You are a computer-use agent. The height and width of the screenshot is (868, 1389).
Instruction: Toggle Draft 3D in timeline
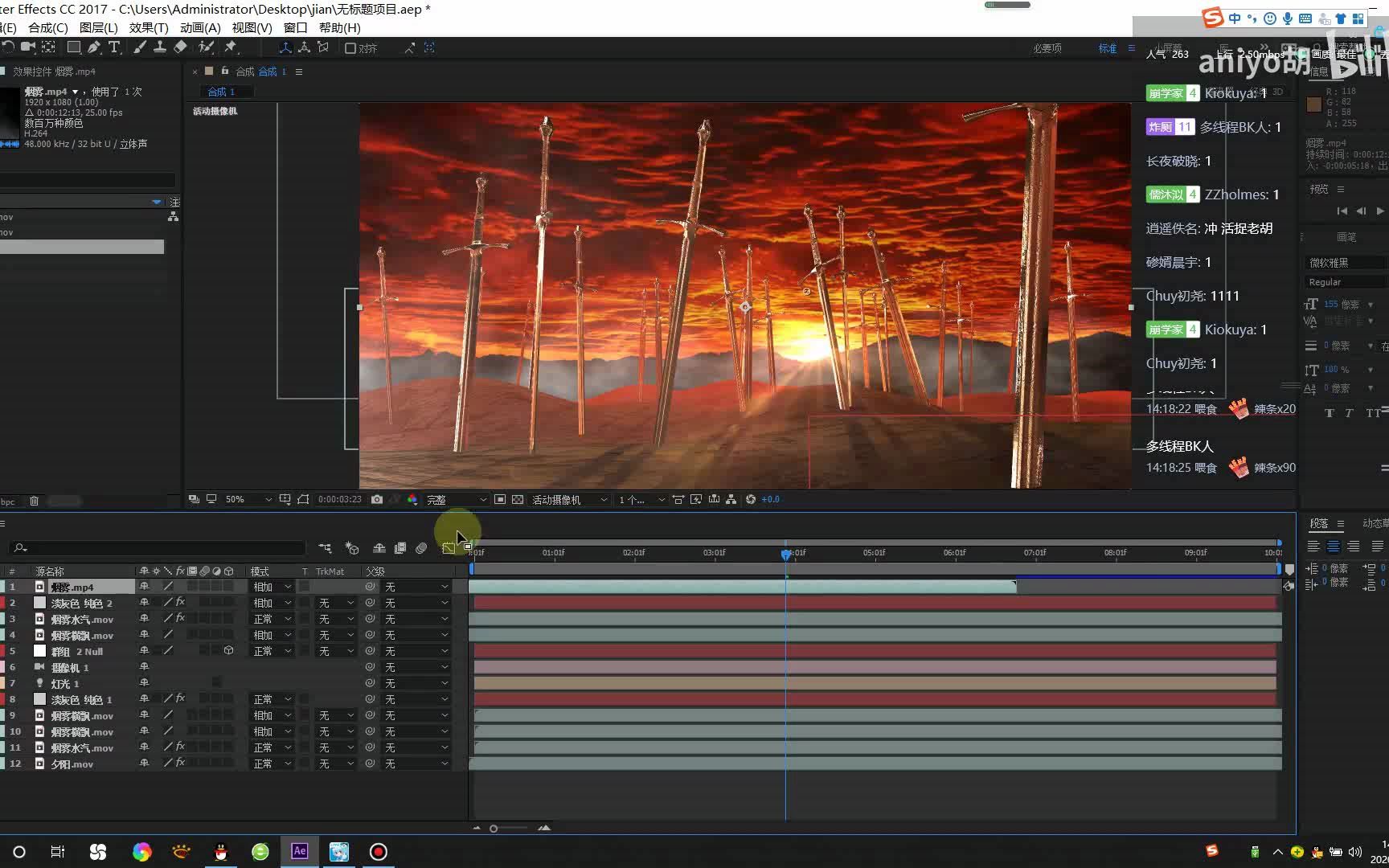(352, 548)
